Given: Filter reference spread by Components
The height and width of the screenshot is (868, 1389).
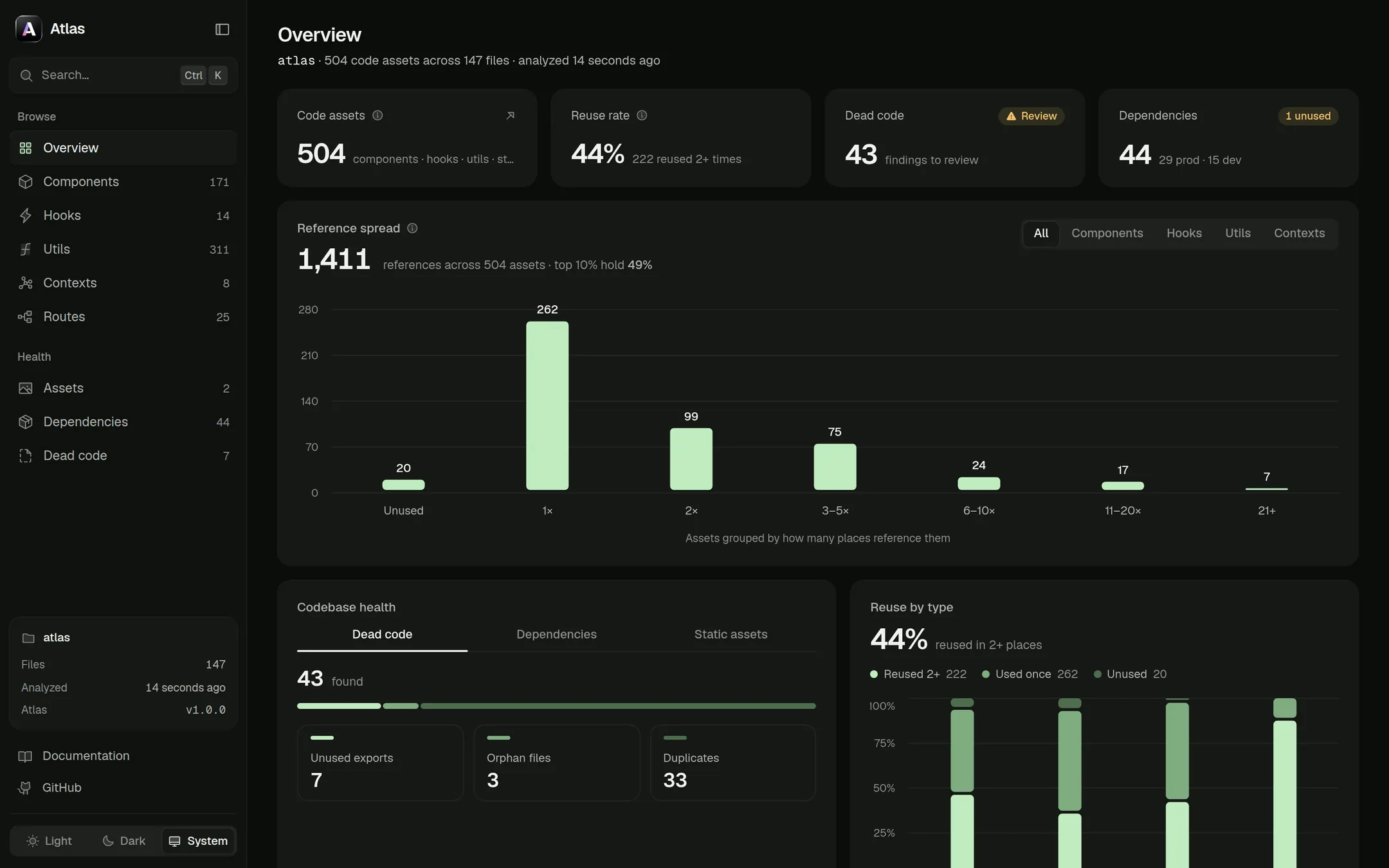Looking at the screenshot, I should (x=1107, y=233).
